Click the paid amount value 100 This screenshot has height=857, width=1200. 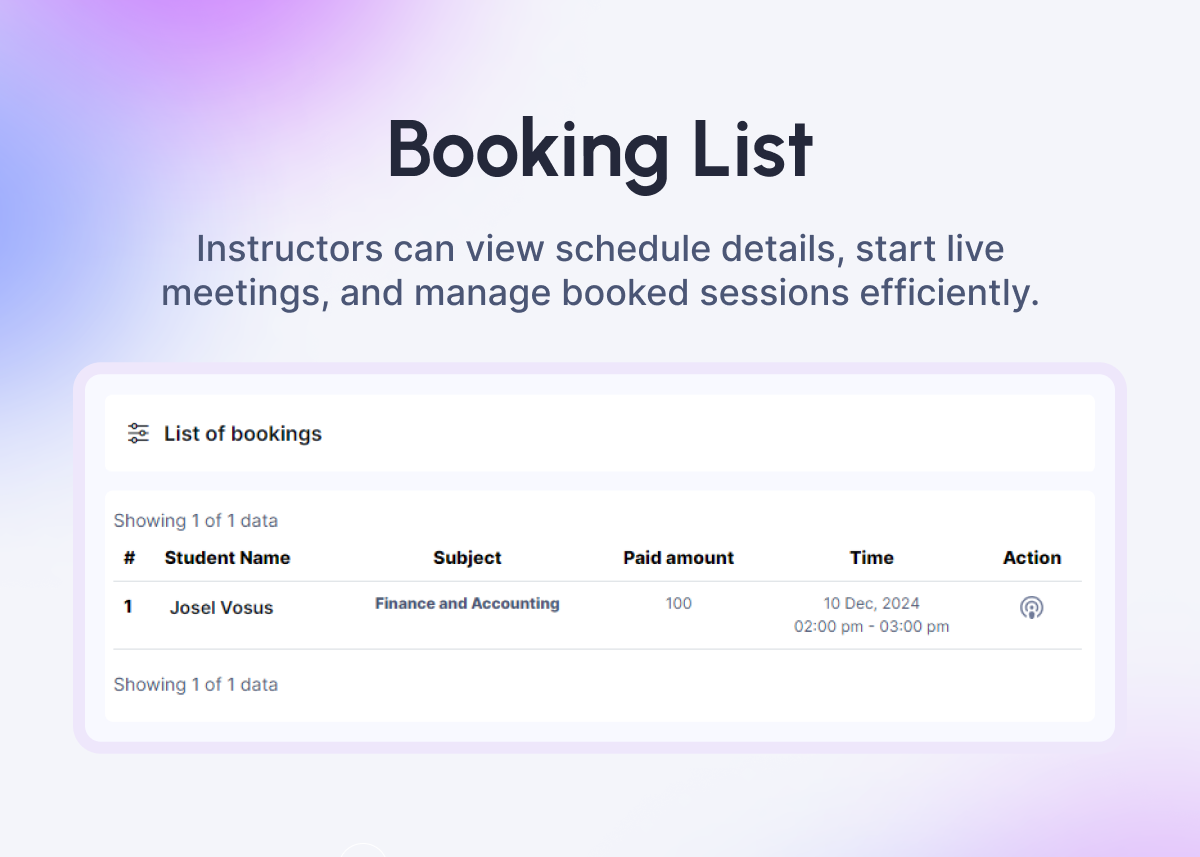pyautogui.click(x=678, y=604)
